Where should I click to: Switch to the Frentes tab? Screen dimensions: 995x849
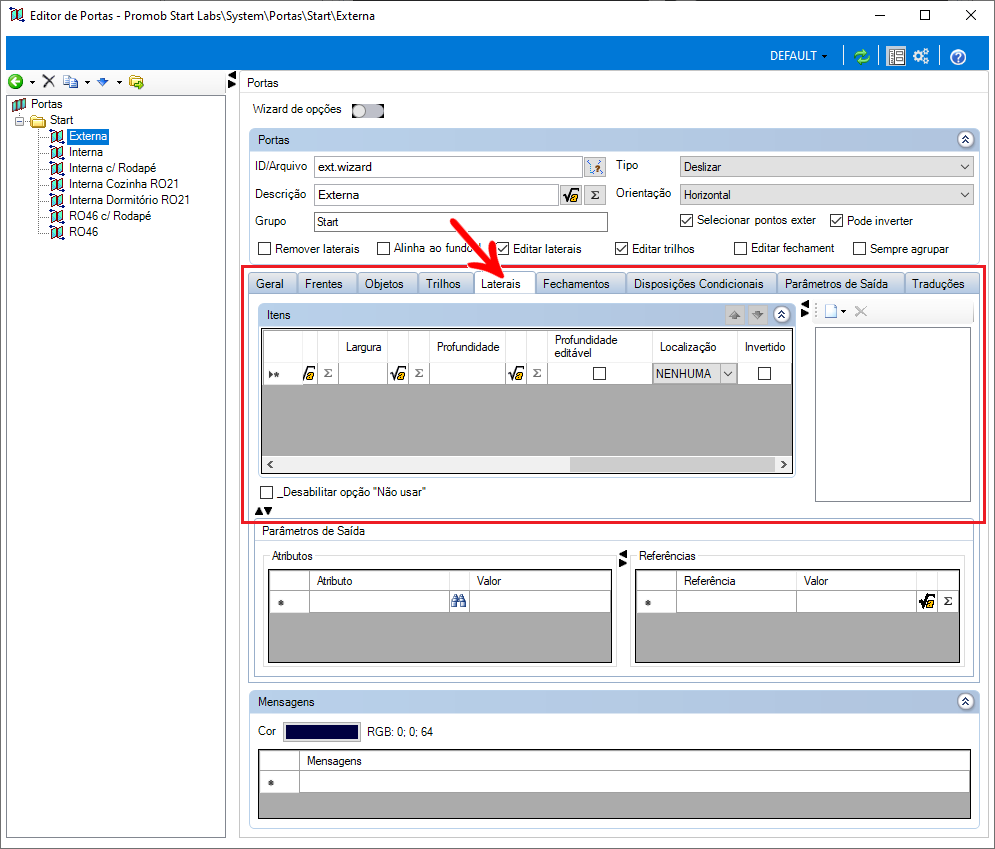pyautogui.click(x=324, y=284)
